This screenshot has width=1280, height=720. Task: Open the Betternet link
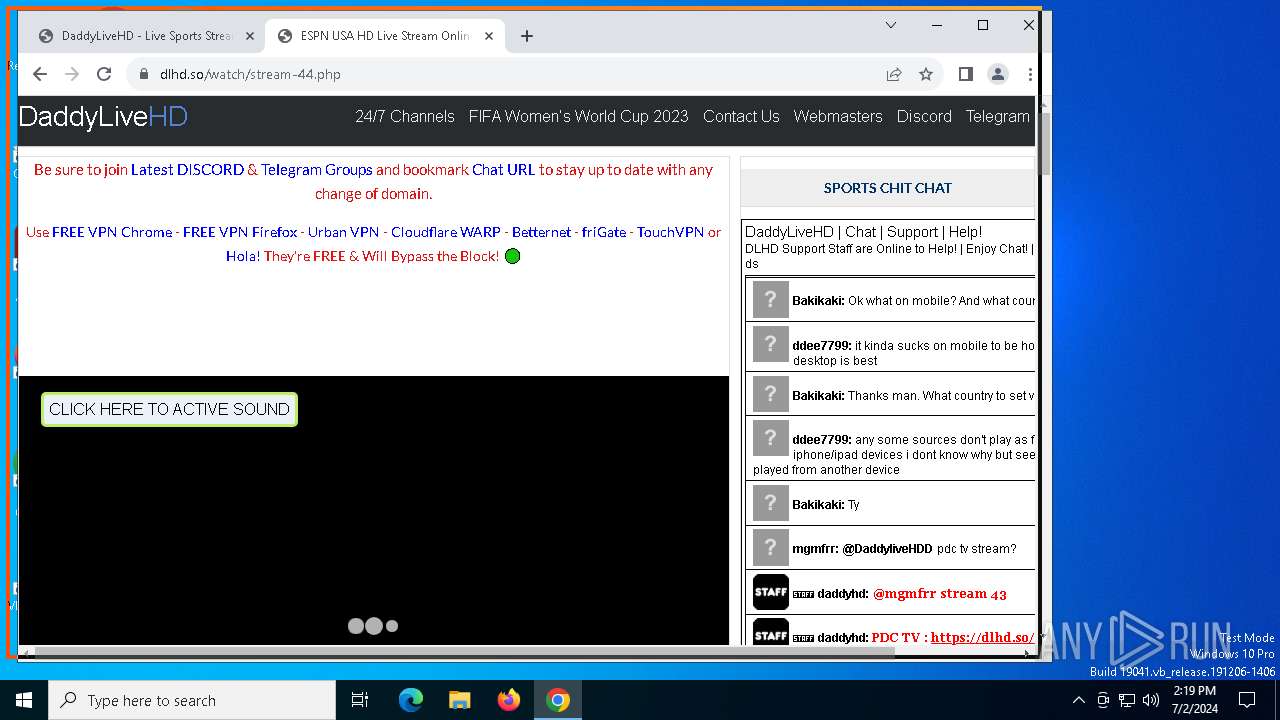pyautogui.click(x=541, y=232)
